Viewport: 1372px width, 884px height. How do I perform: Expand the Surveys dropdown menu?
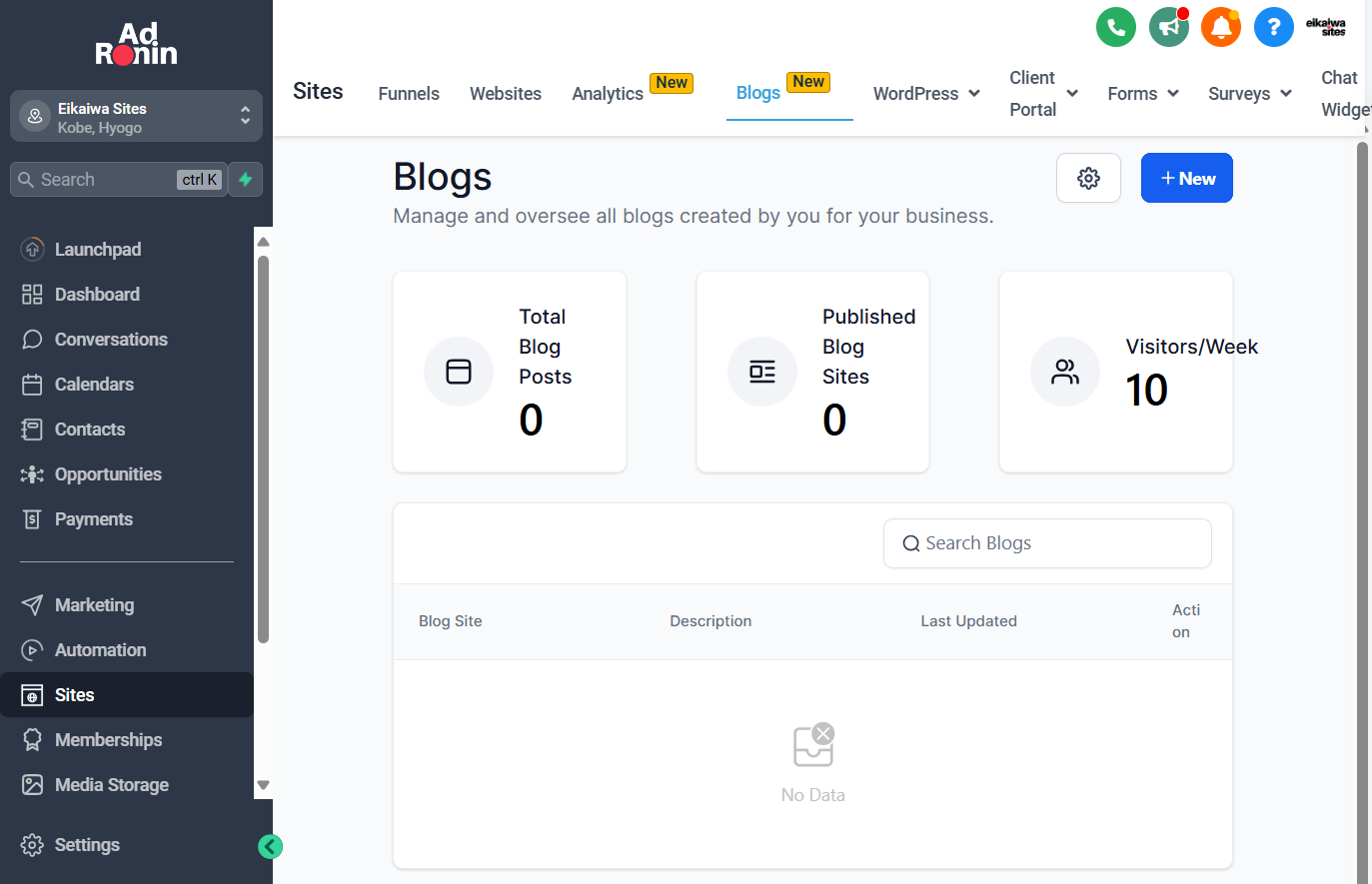pyautogui.click(x=1250, y=94)
